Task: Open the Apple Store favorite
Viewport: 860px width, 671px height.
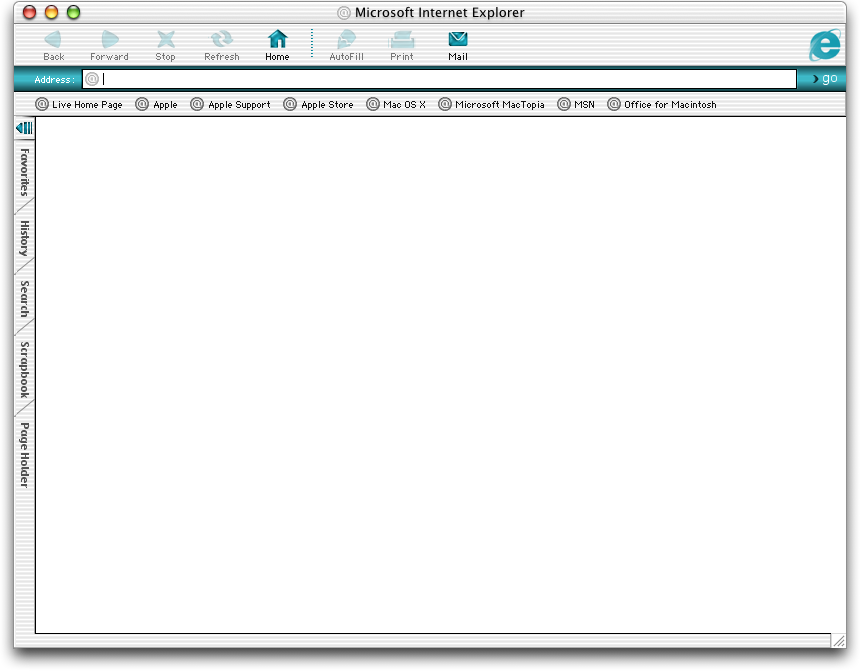Action: (318, 104)
